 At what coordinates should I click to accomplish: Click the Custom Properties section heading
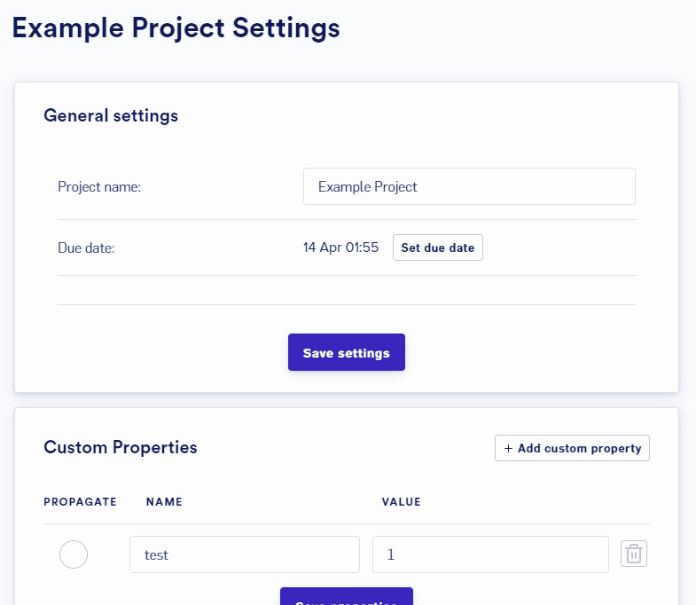(x=120, y=447)
